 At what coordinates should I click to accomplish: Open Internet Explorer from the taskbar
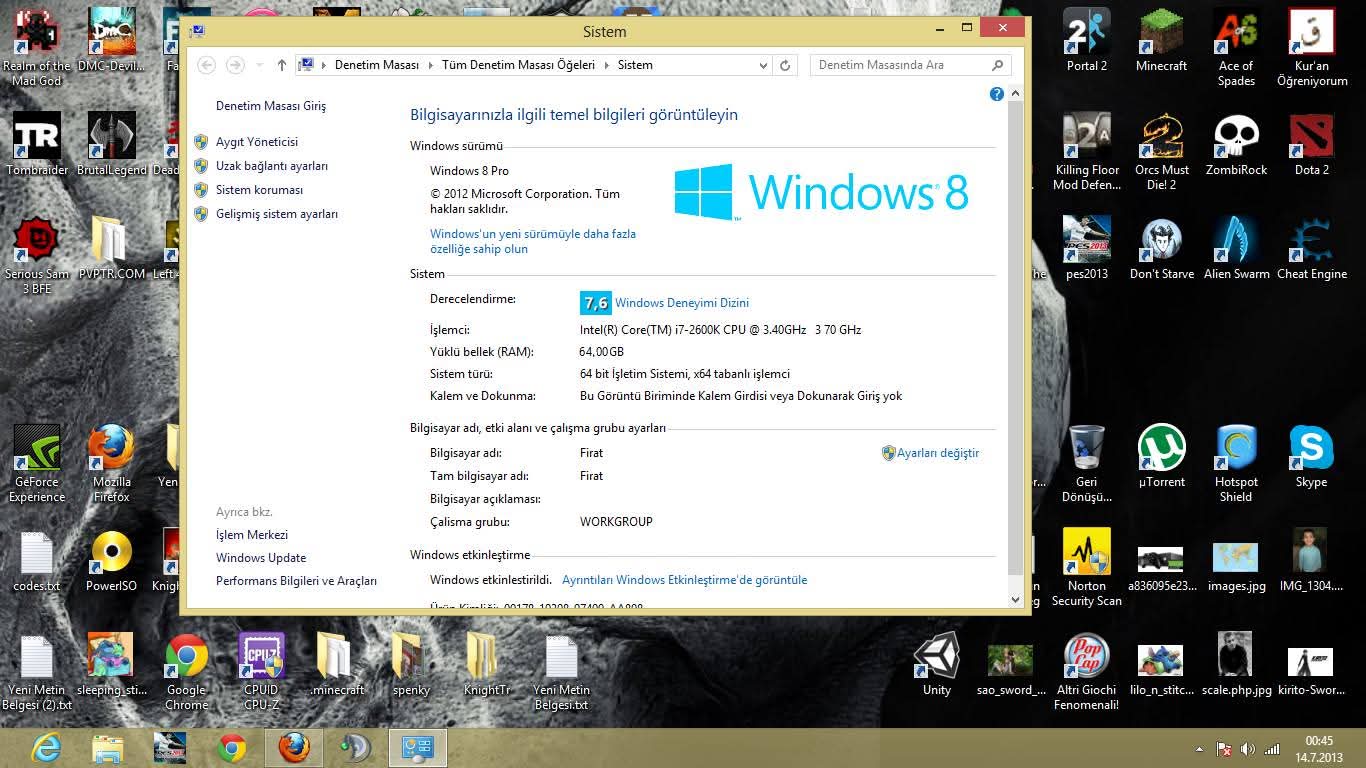[46, 748]
